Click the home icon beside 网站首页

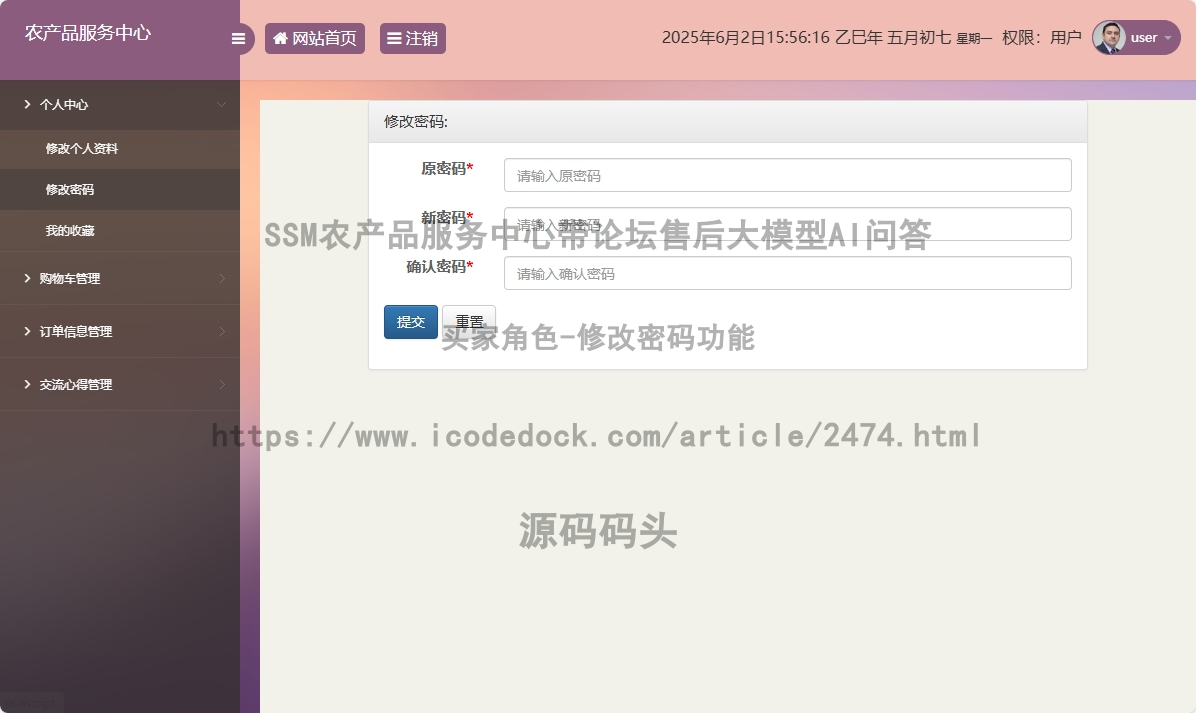coord(281,38)
